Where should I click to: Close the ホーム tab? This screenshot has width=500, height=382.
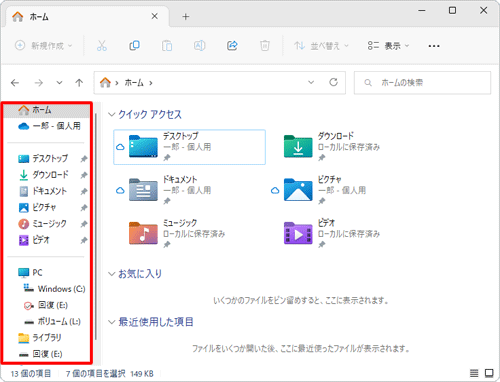[155, 16]
